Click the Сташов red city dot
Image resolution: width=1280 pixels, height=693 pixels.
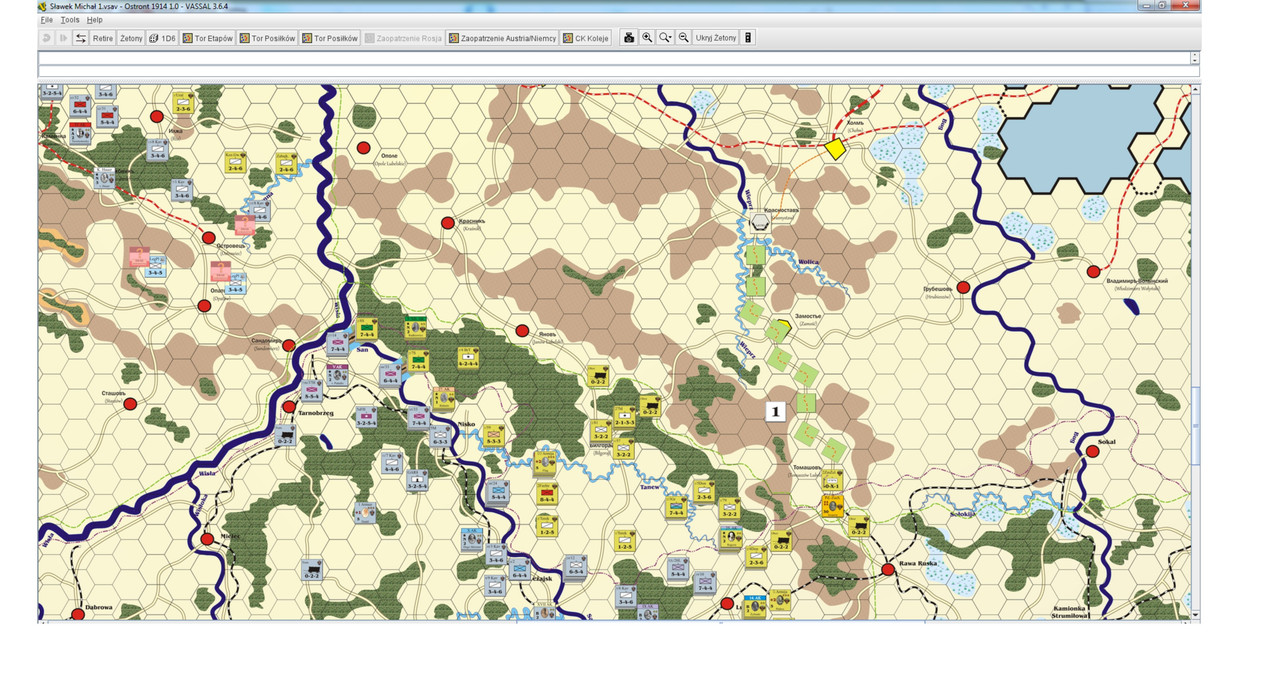pos(130,403)
